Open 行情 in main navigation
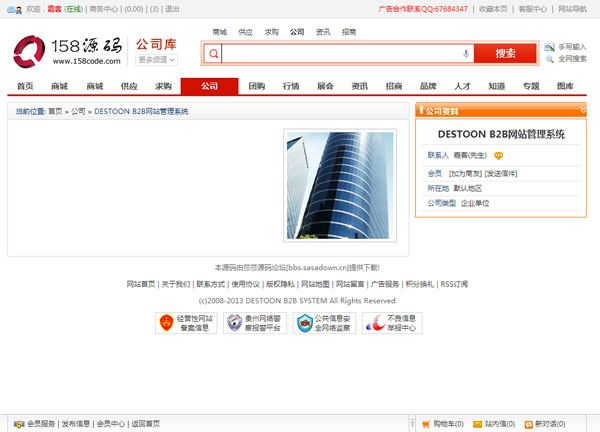 [291, 86]
